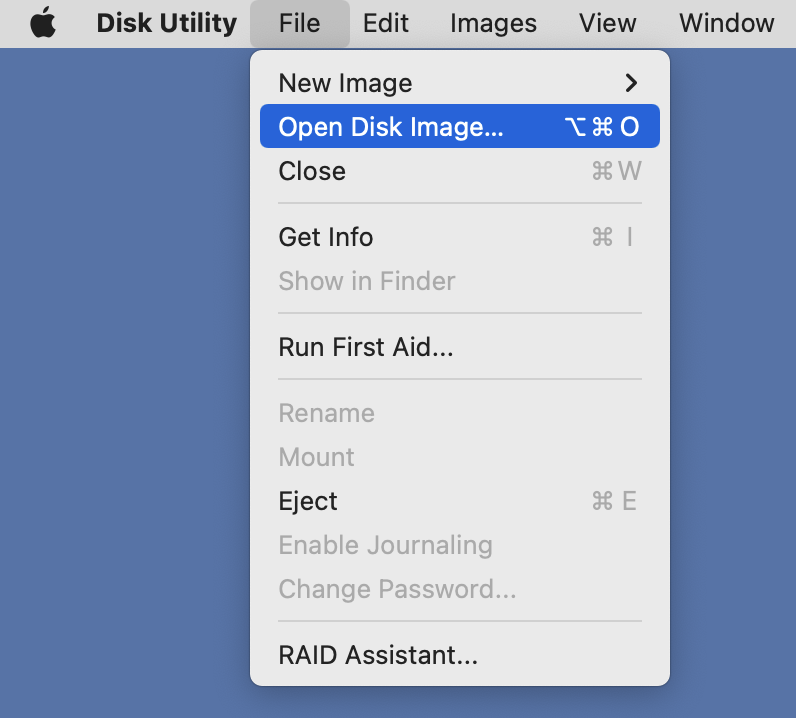Image resolution: width=796 pixels, height=718 pixels.
Task: Choose Eject from the menu
Action: click(460, 501)
